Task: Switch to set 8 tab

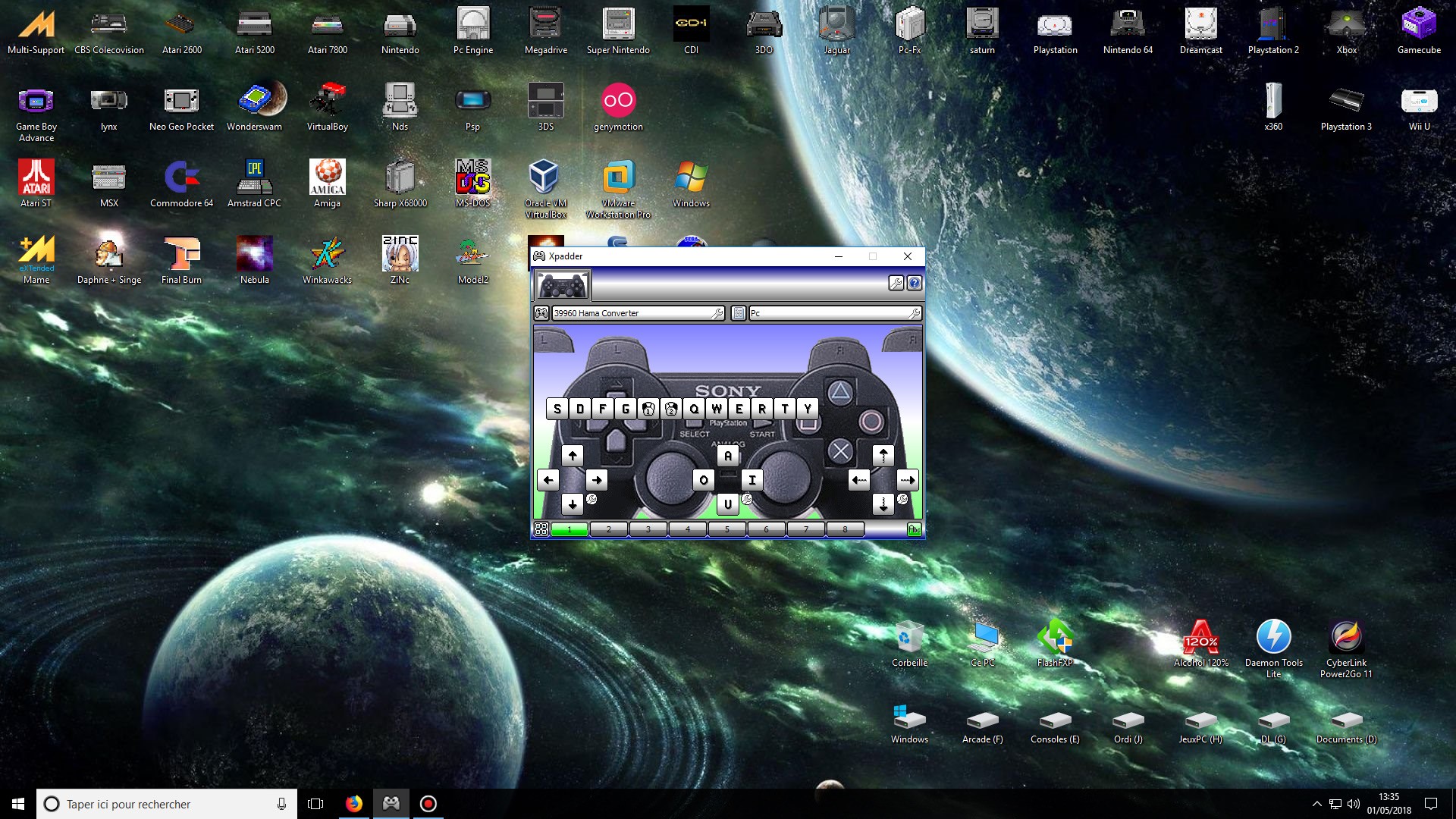Action: pyautogui.click(x=845, y=529)
